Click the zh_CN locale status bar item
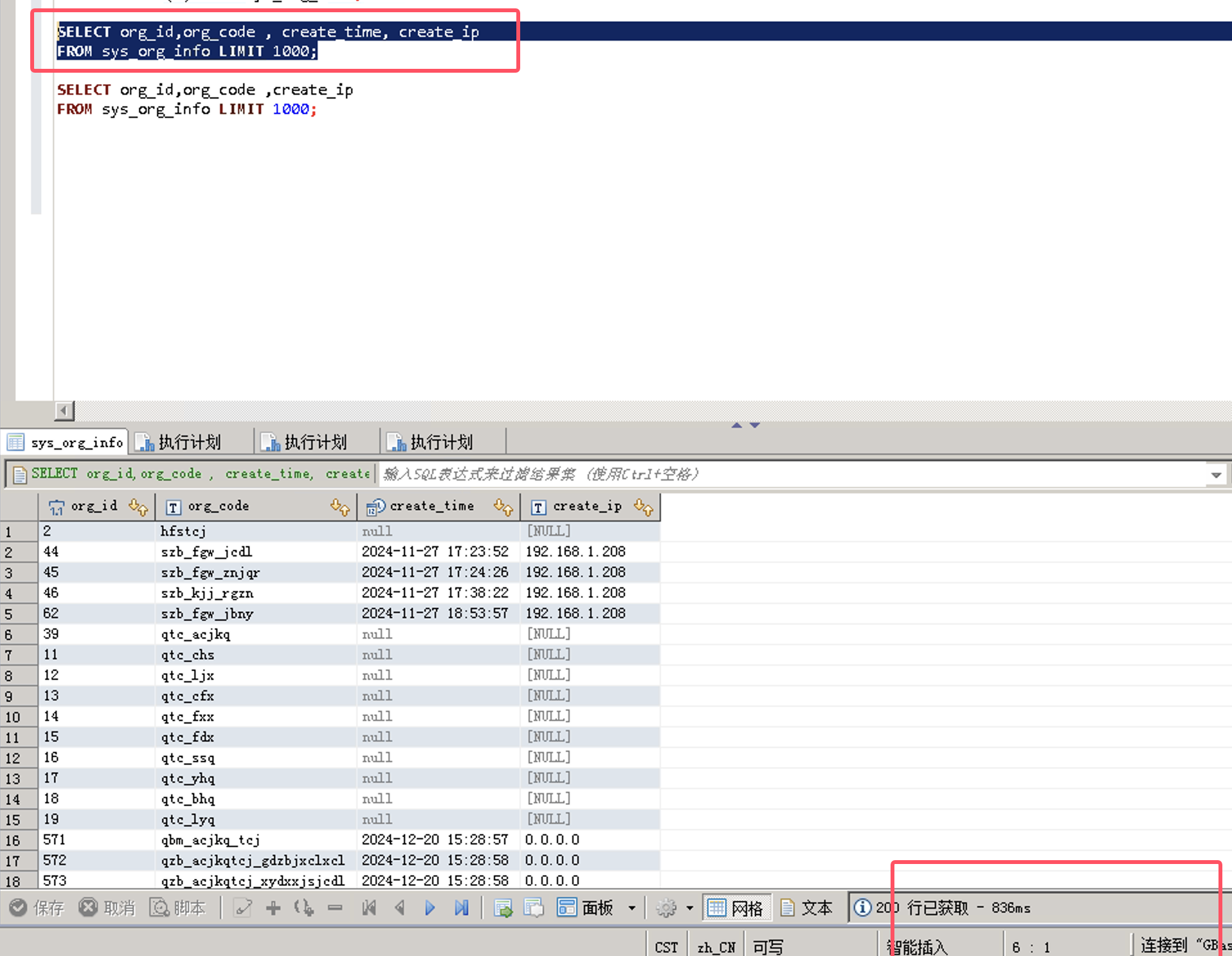1232x956 pixels. pos(716,947)
